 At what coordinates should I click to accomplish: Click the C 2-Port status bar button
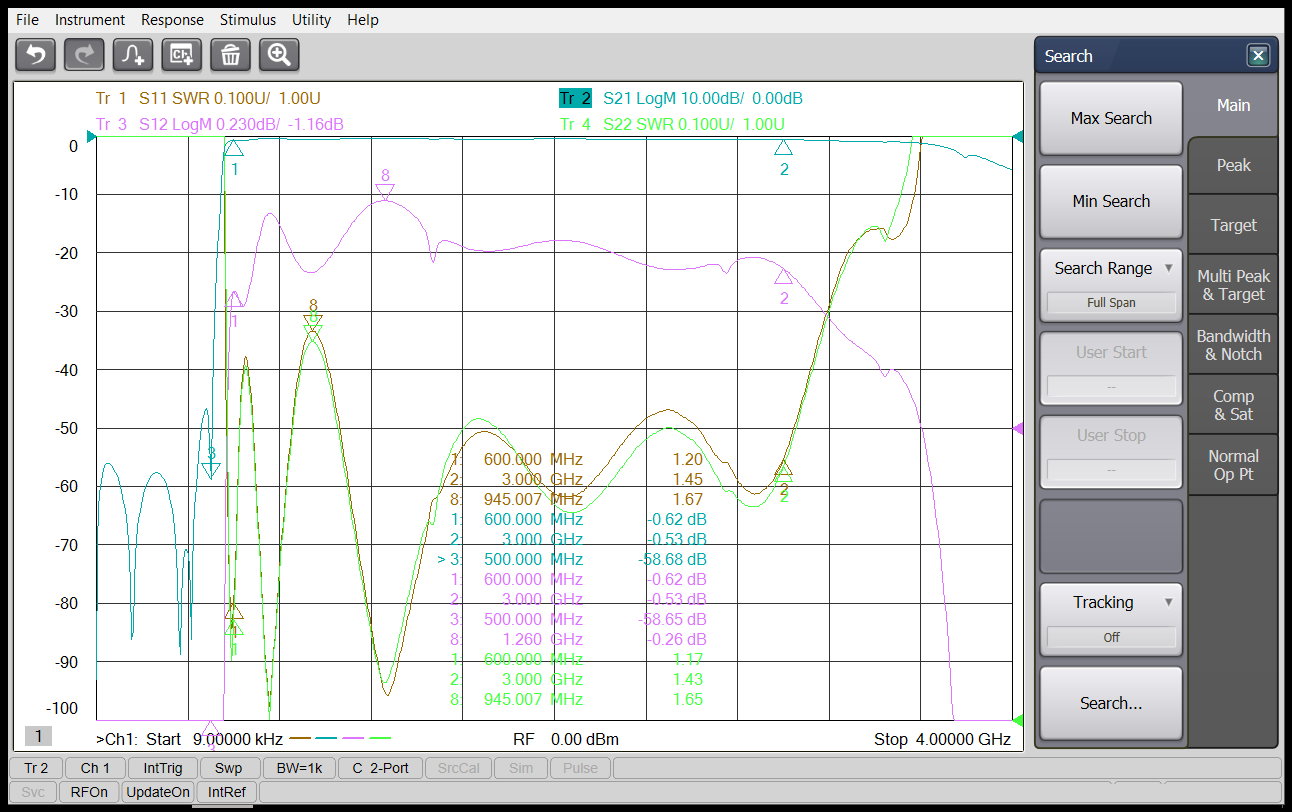(x=380, y=768)
